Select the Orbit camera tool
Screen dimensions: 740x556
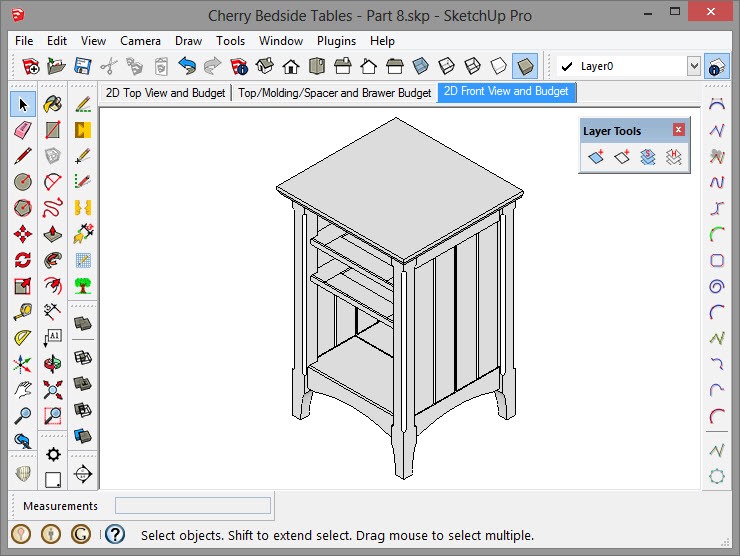(53, 364)
